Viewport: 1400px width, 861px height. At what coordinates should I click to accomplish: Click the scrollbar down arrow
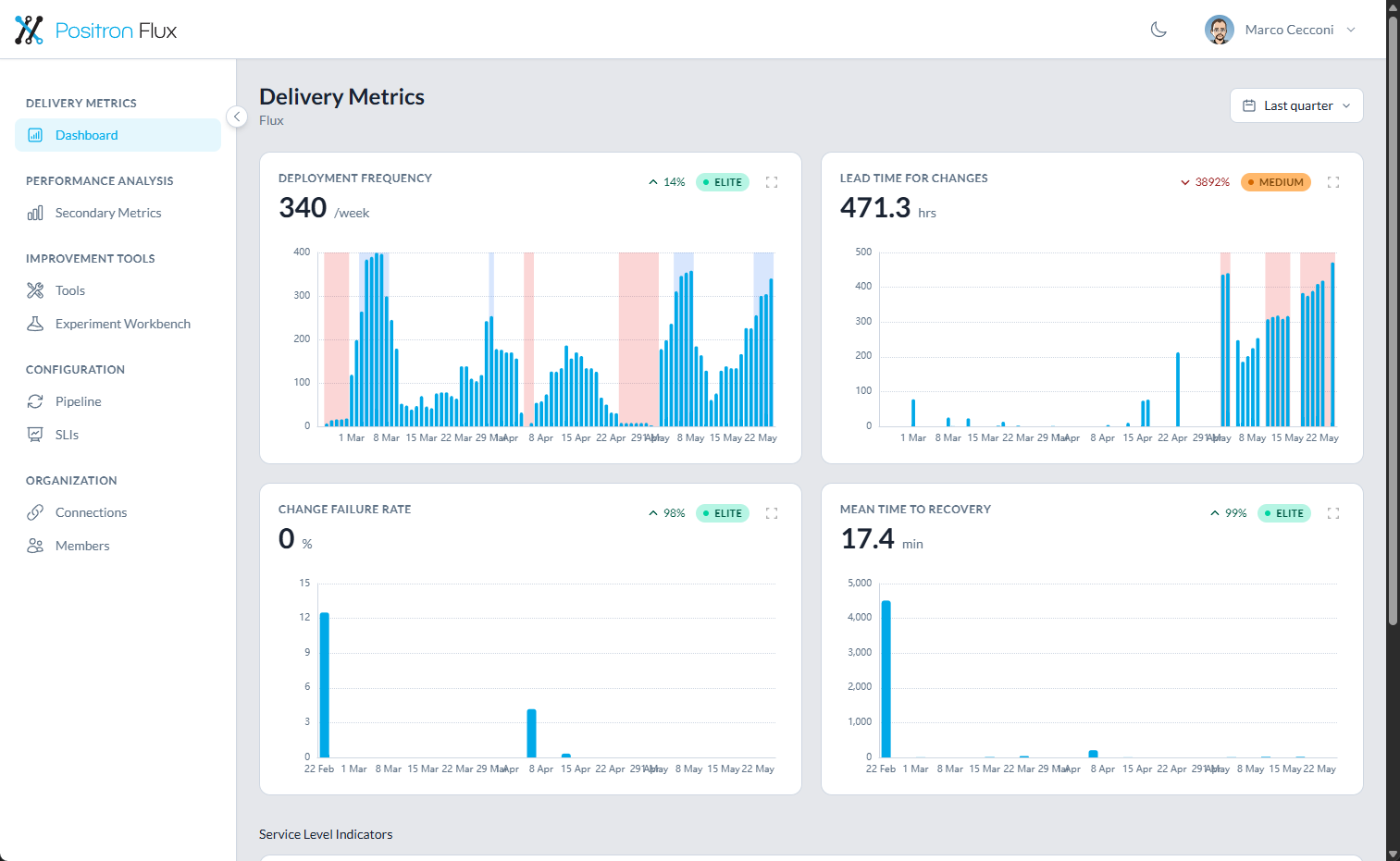coord(1393,854)
